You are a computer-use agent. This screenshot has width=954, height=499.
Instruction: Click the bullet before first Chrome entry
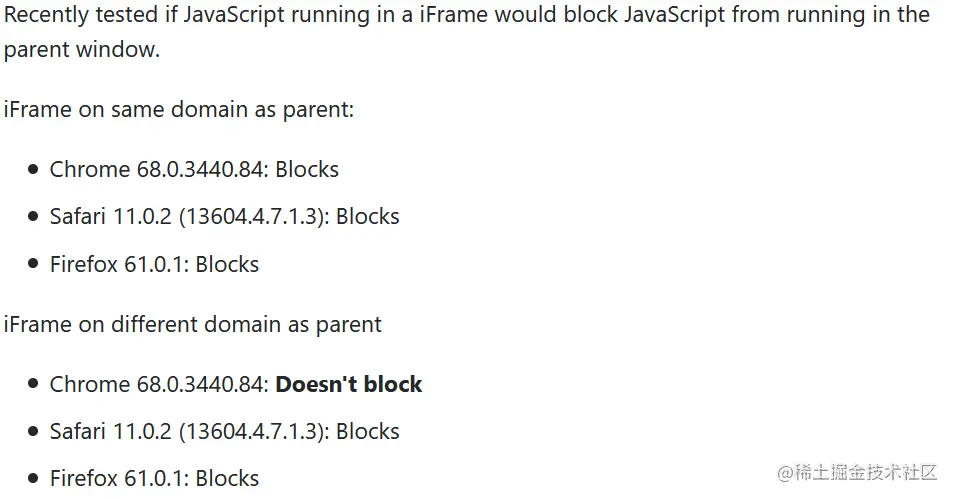pyautogui.click(x=33, y=169)
